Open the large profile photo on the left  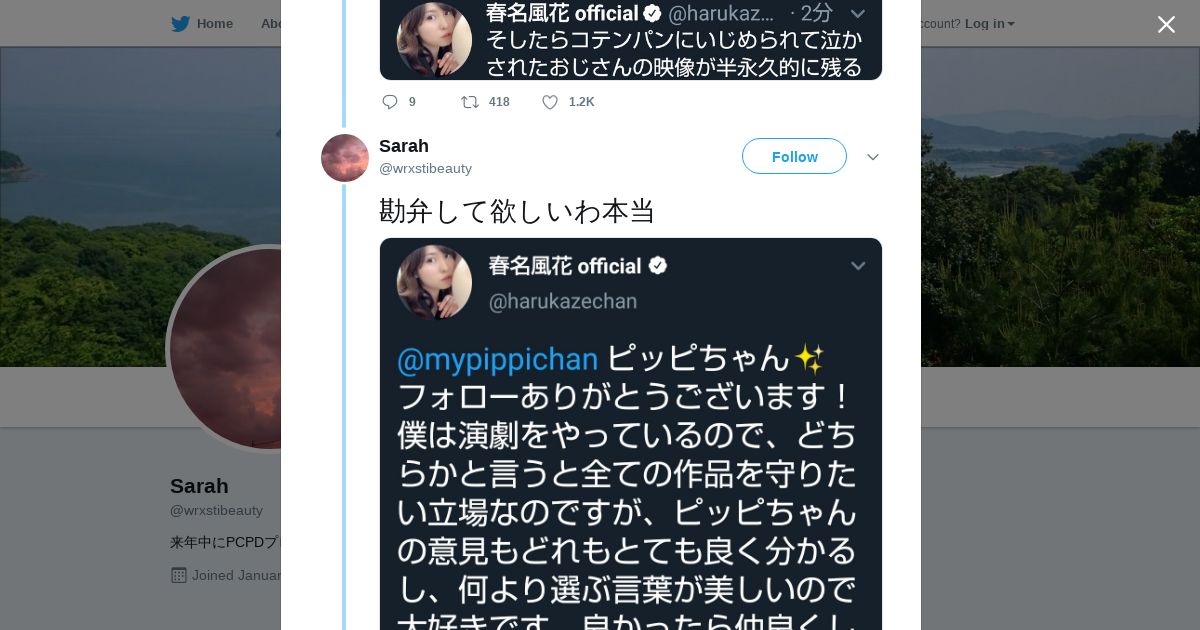225,348
